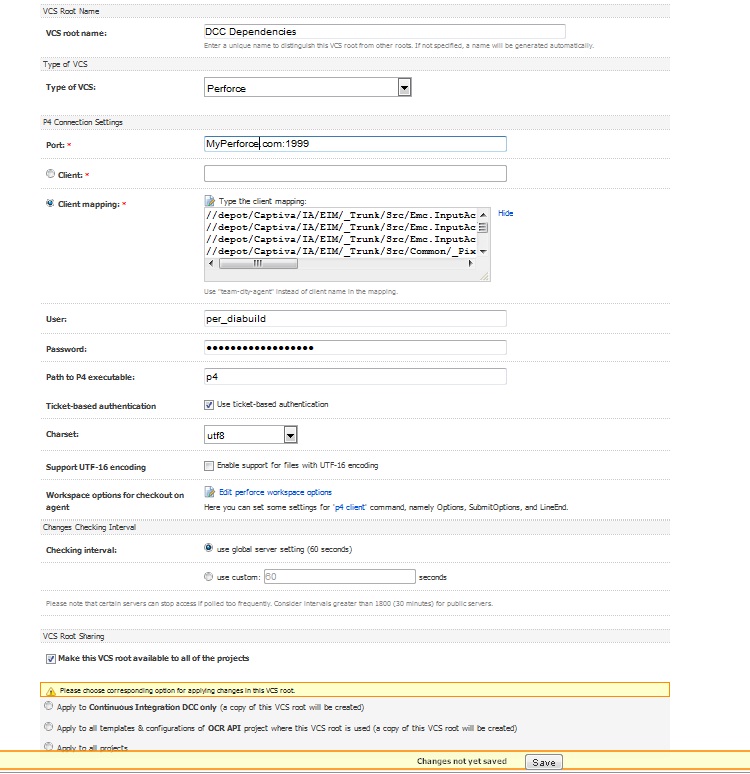Image resolution: width=750 pixels, height=774 pixels.
Task: Click the Save button
Action: pos(544,763)
